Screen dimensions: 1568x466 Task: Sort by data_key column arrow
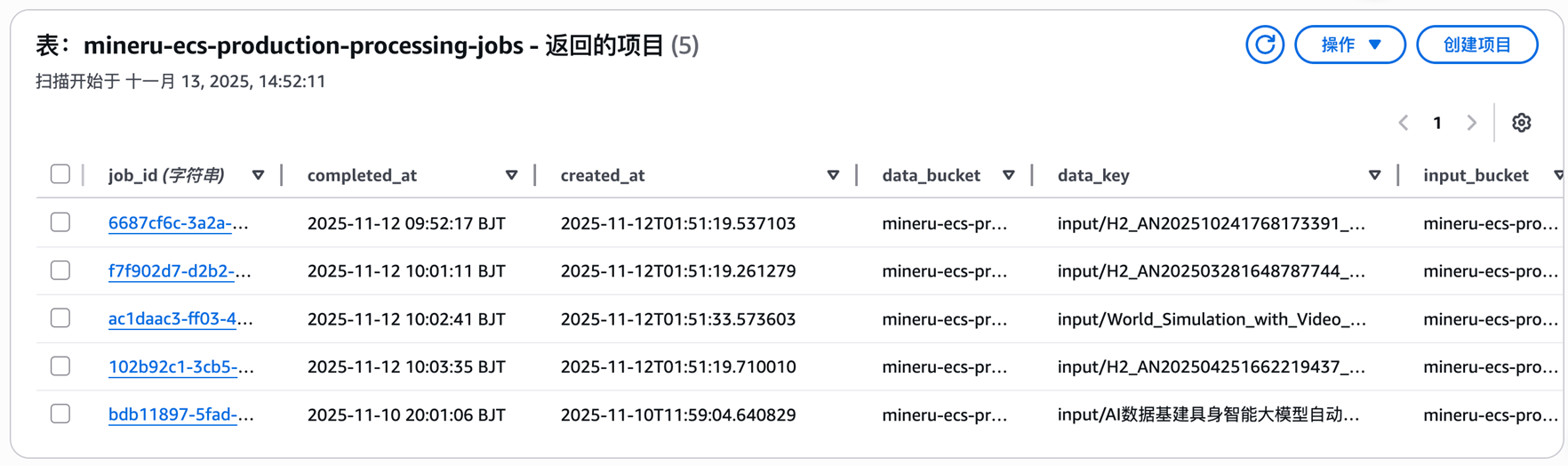[x=1374, y=175]
